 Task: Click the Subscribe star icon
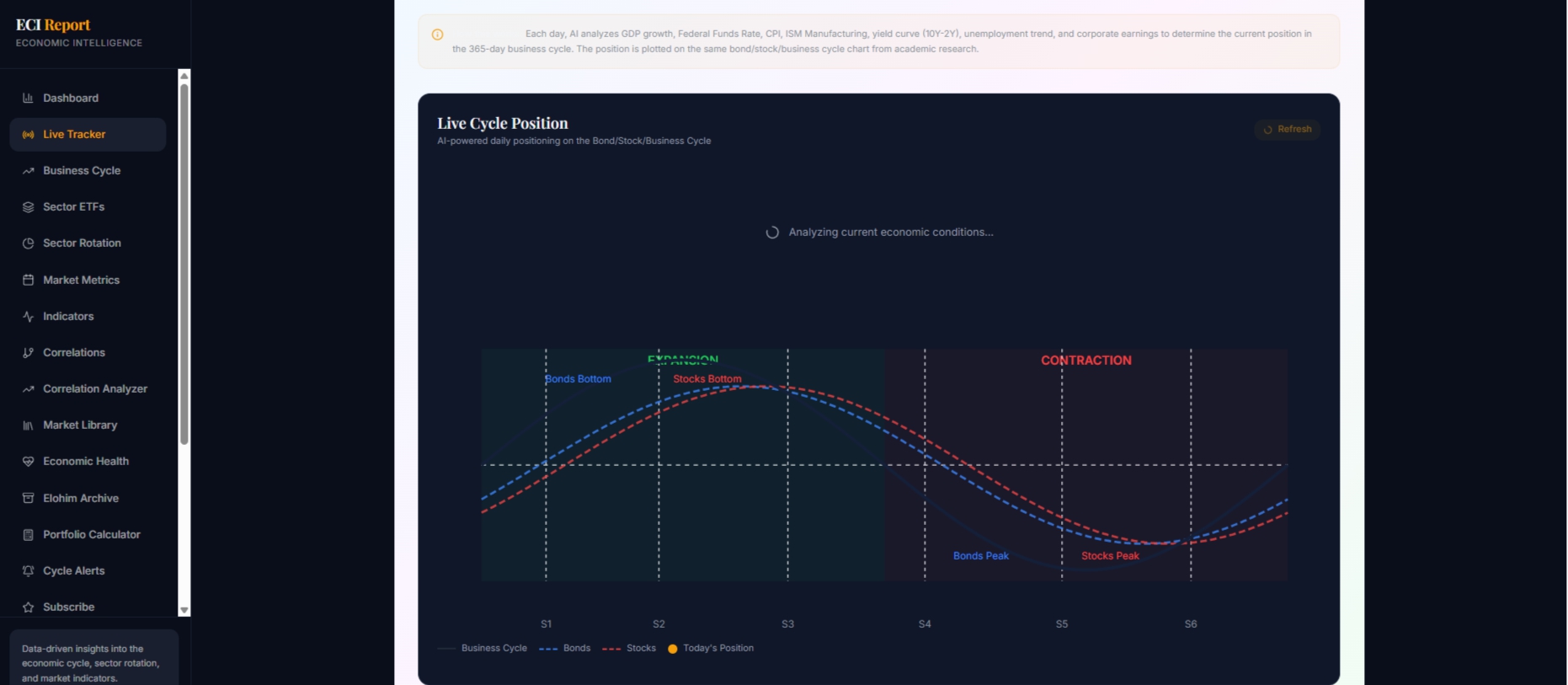tap(28, 607)
